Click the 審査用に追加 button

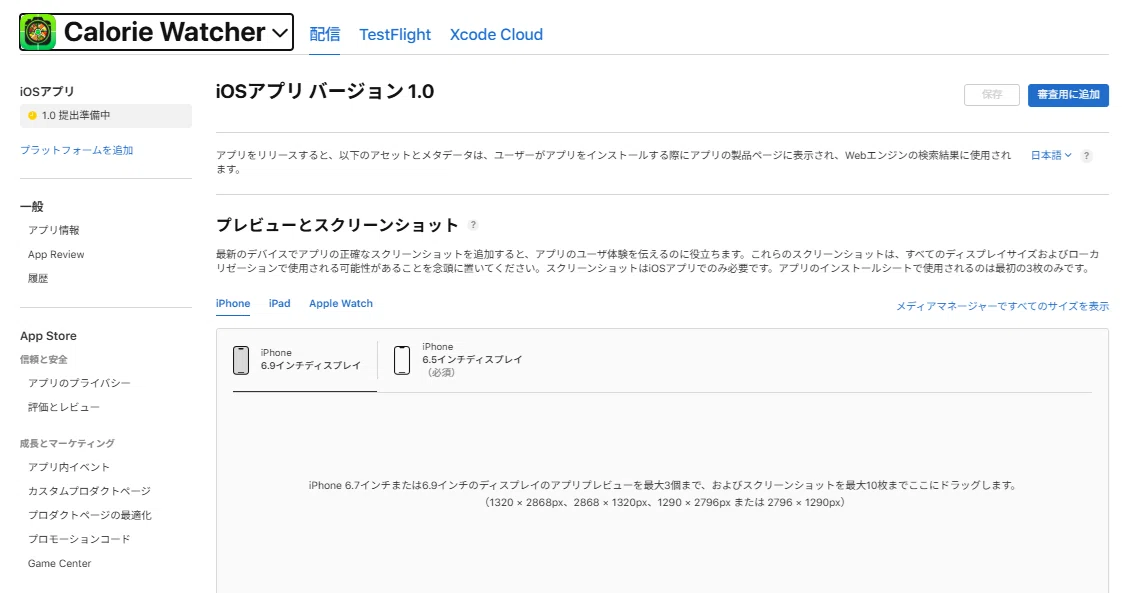coord(1068,95)
